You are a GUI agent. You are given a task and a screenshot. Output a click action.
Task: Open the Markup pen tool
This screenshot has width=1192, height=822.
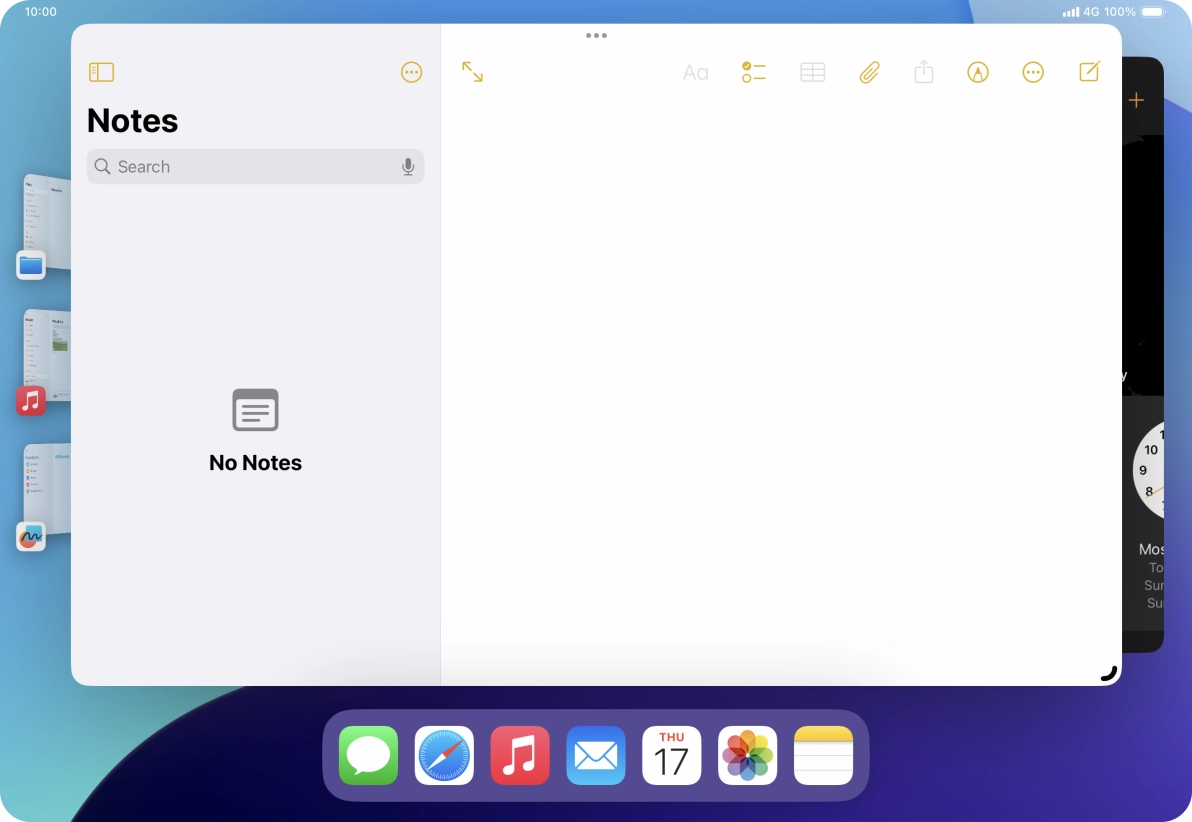(x=977, y=72)
